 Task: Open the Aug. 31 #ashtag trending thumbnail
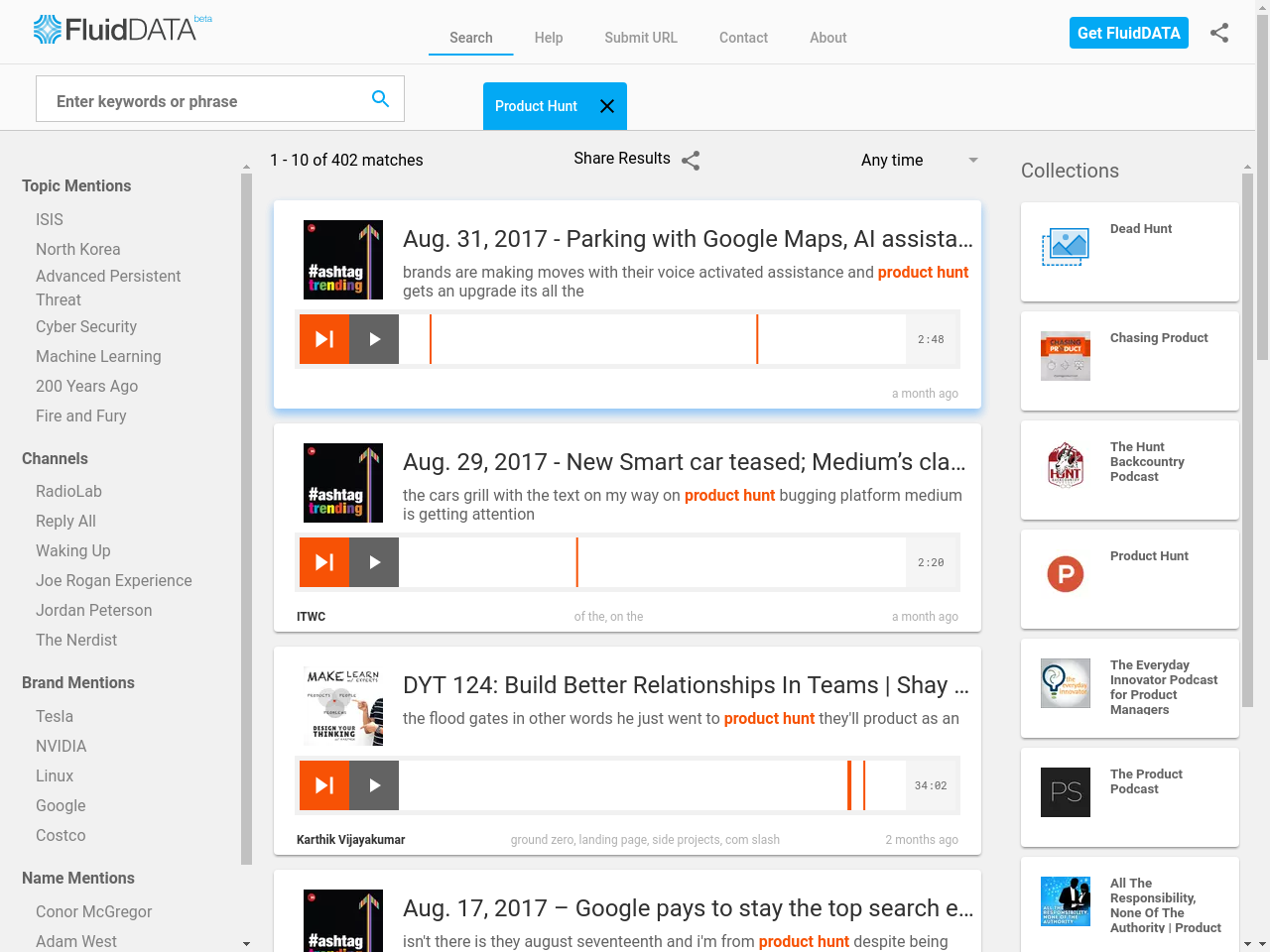[343, 260]
